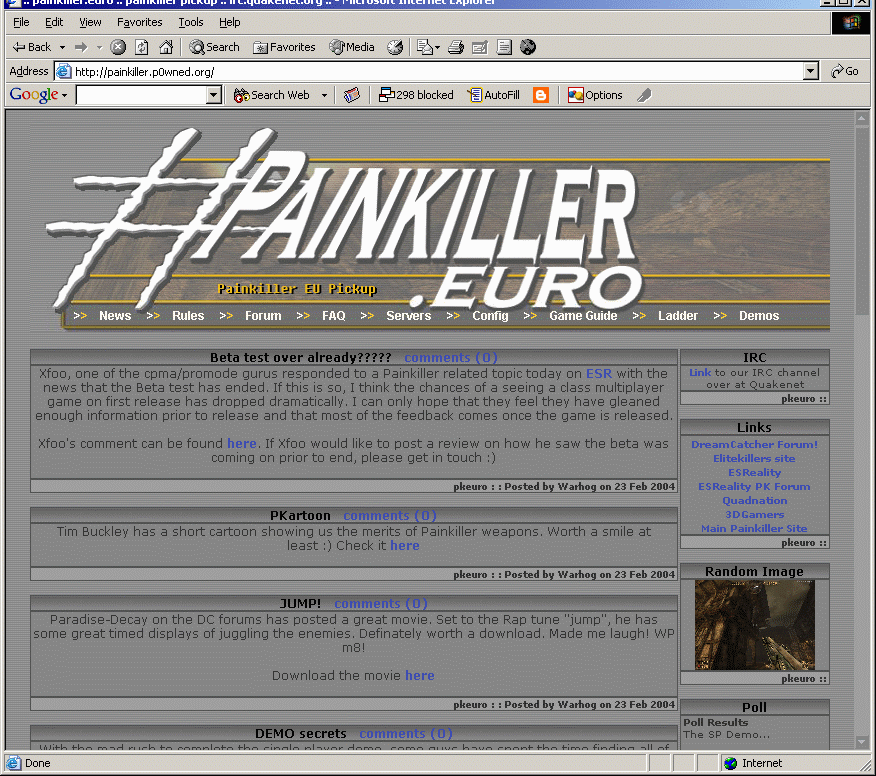This screenshot has height=776, width=876.
Task: Open the Search pane in the toolbar
Action: click(x=215, y=47)
